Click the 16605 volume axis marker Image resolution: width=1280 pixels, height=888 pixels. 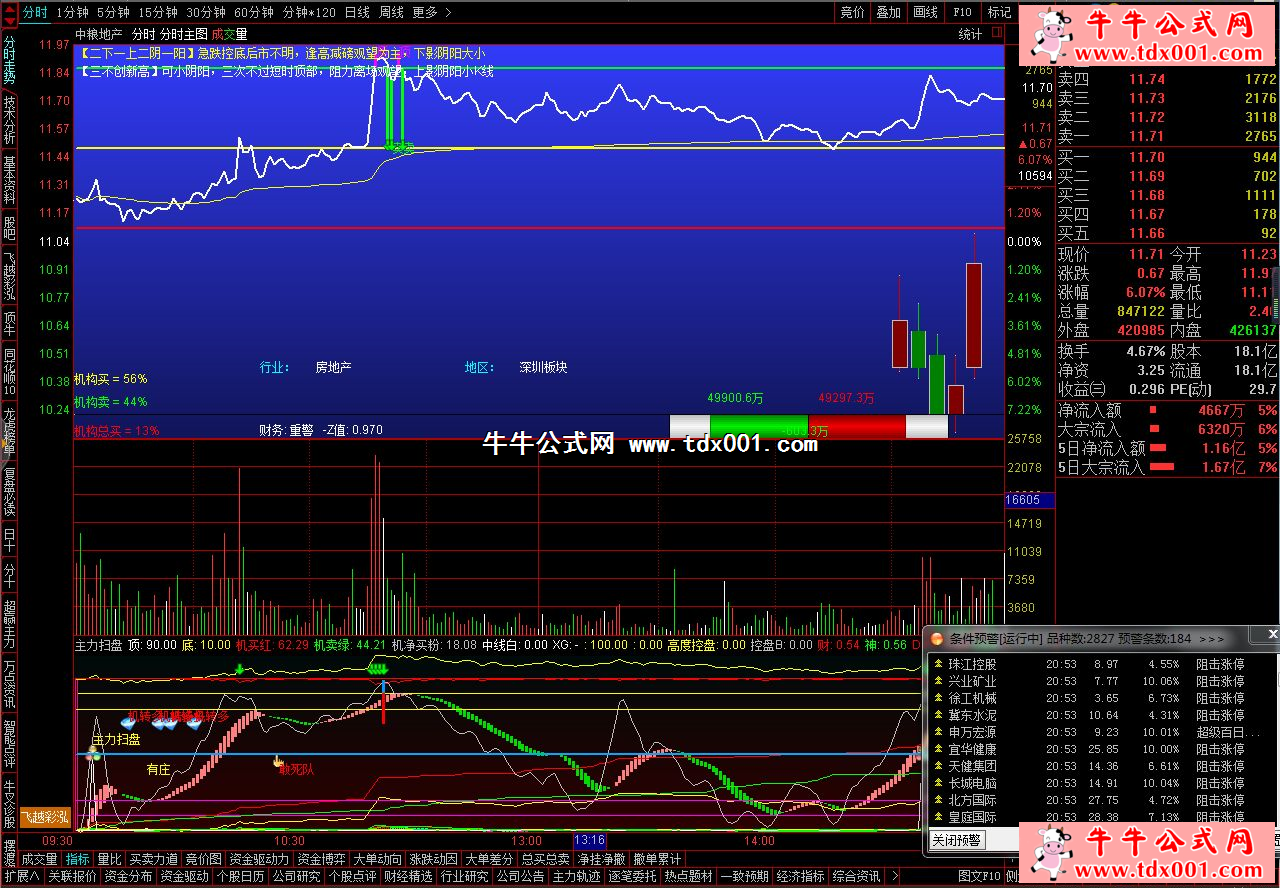1030,499
